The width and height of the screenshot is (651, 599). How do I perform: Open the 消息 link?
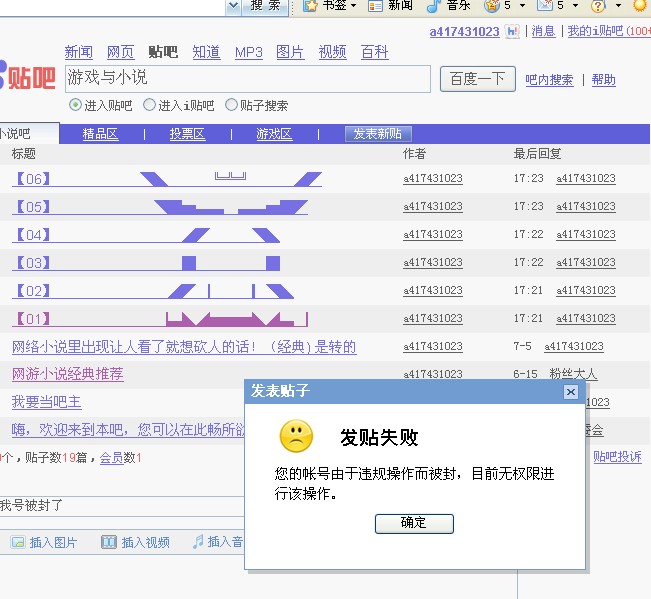coord(543,31)
